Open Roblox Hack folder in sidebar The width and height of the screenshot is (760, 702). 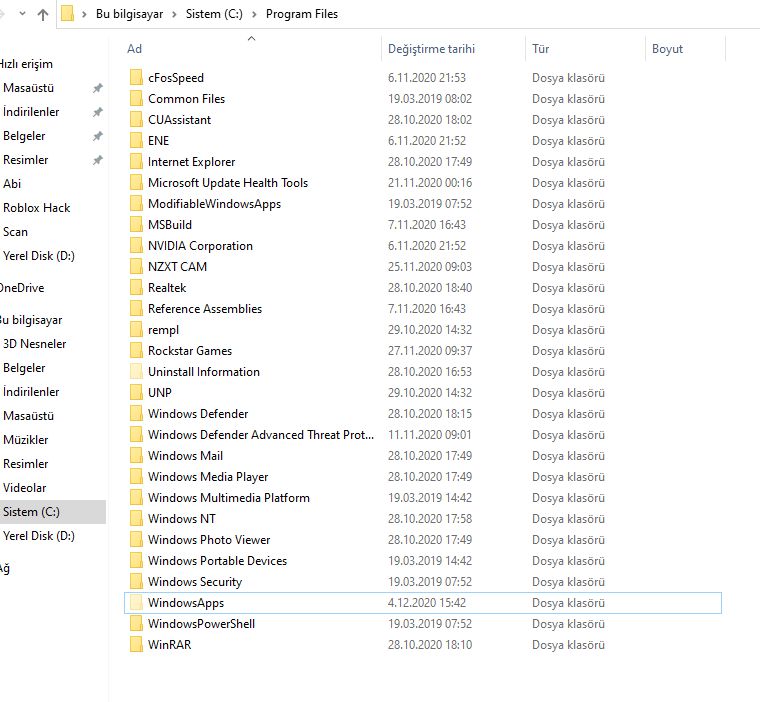(37, 208)
